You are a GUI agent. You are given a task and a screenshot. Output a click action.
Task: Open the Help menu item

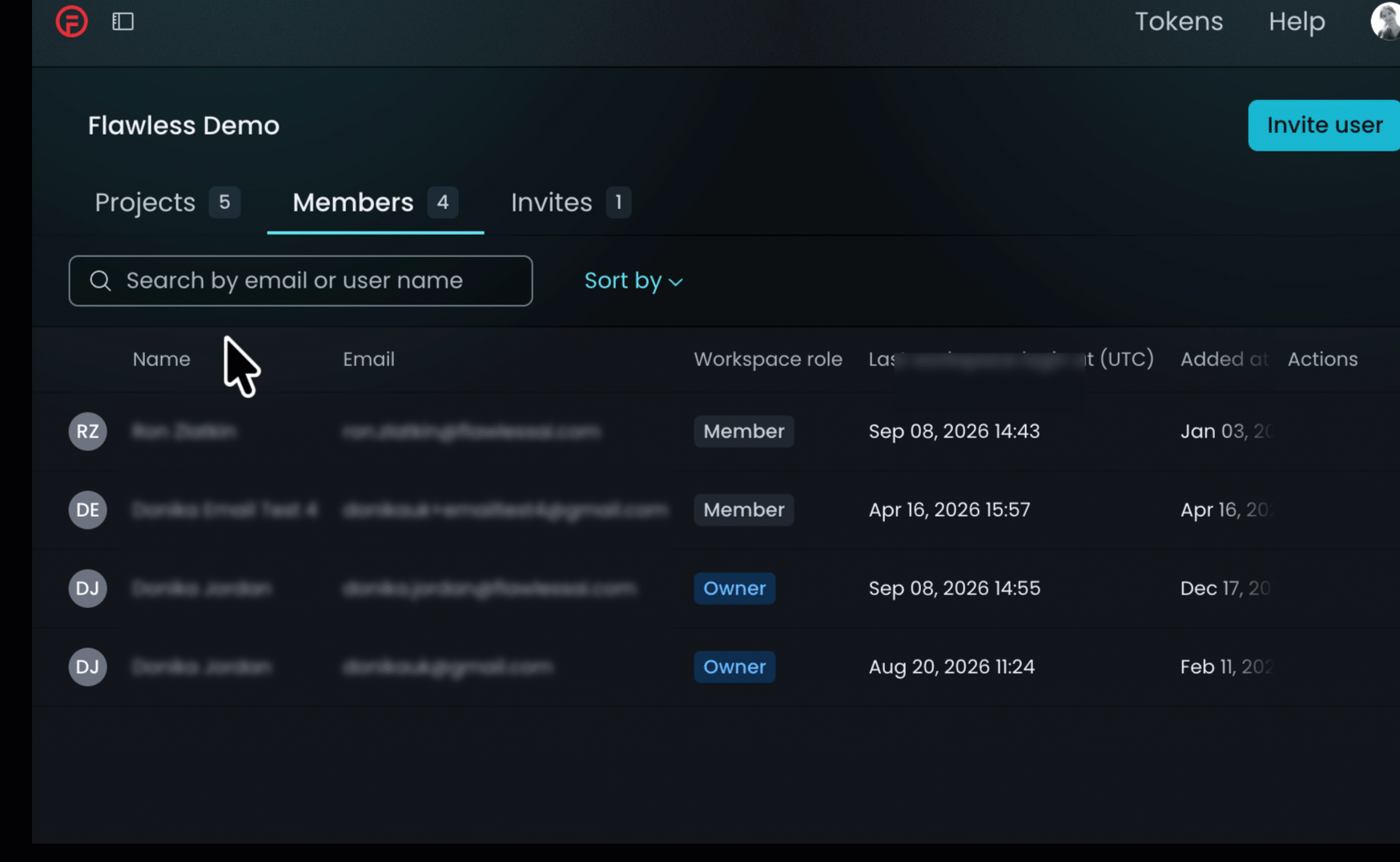1297,22
